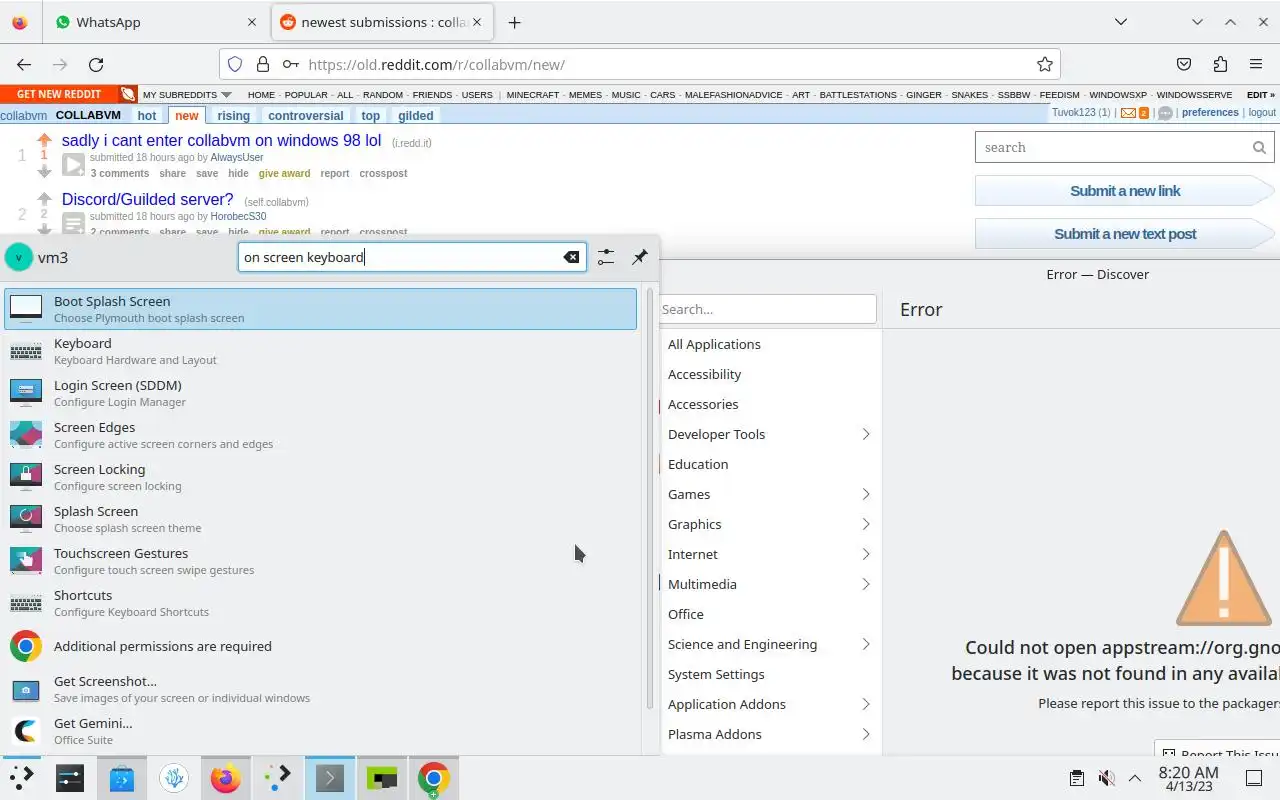Open the Screen Edges settings icon
1280x800 pixels.
(26, 435)
